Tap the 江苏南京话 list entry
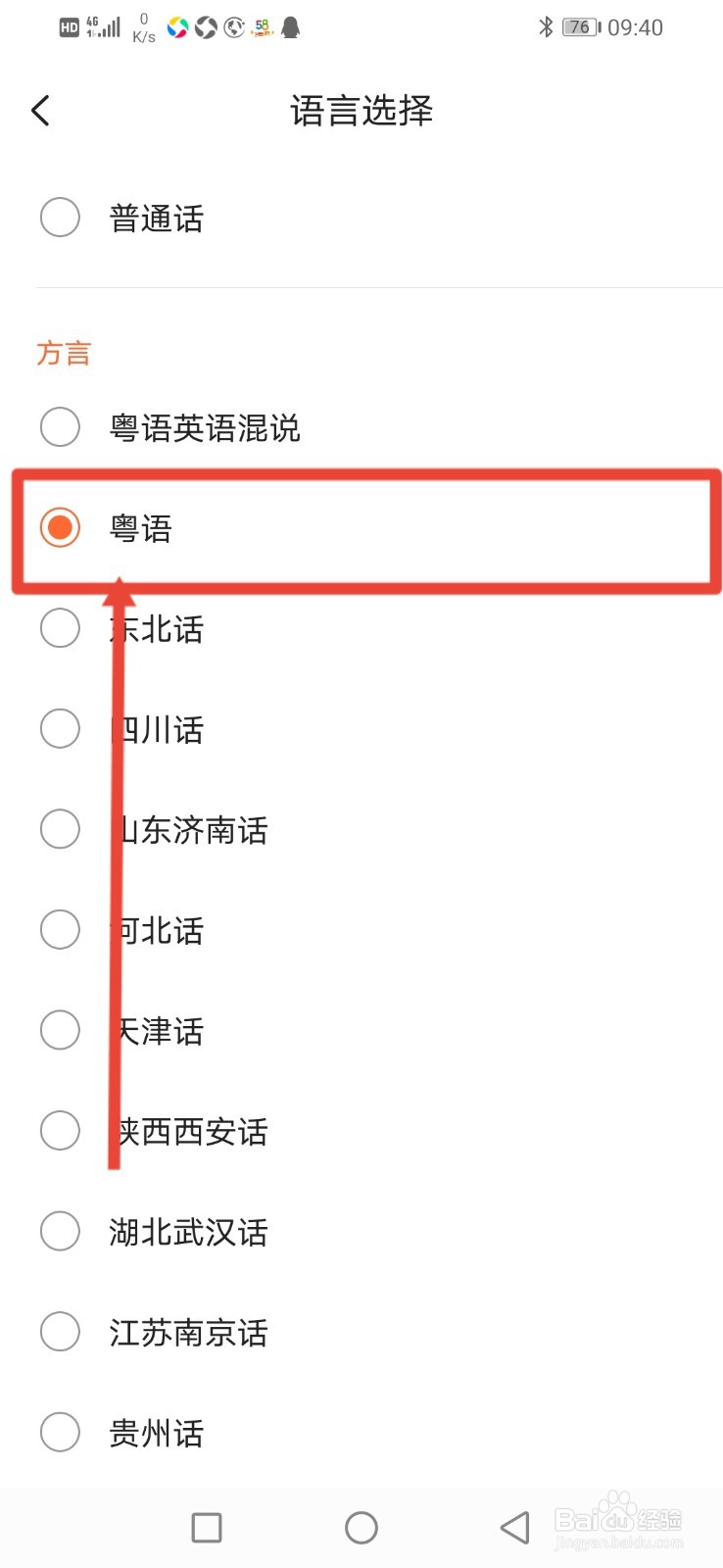 pyautogui.click(x=361, y=1332)
